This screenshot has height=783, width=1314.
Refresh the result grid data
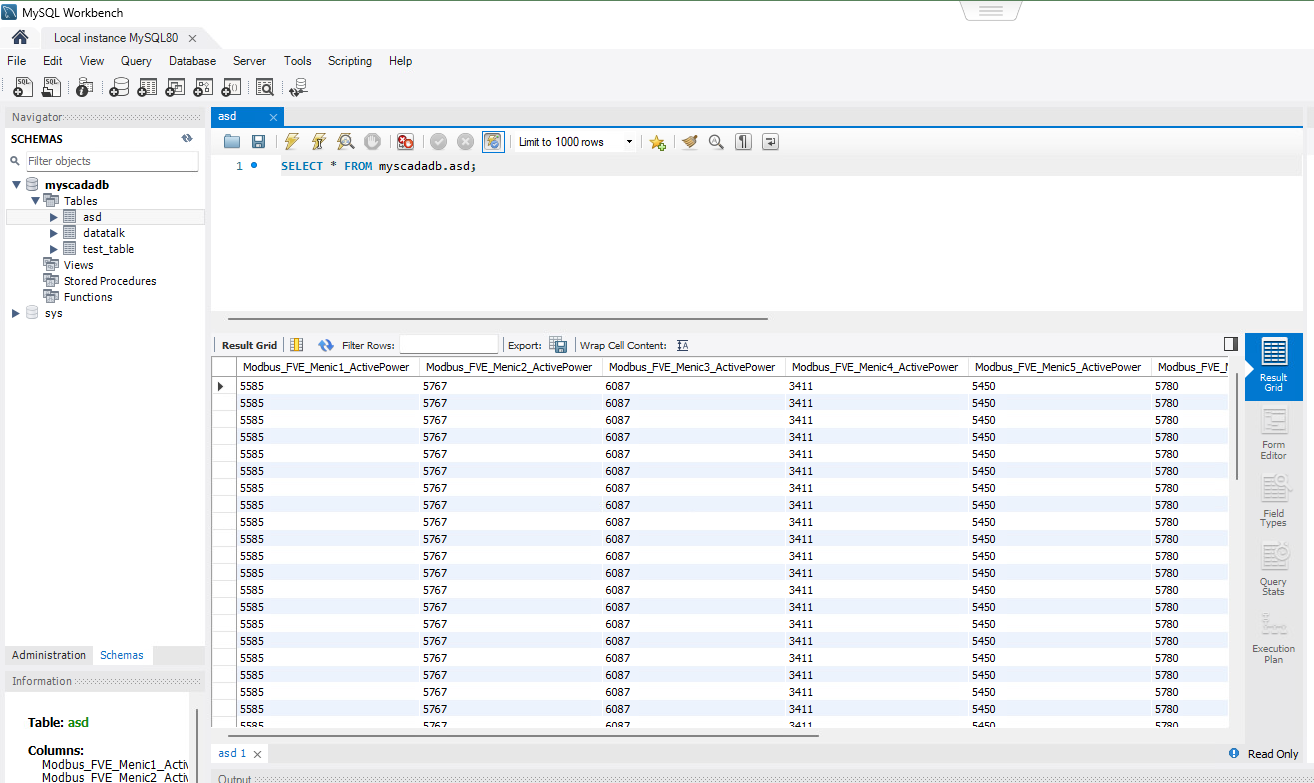click(326, 345)
